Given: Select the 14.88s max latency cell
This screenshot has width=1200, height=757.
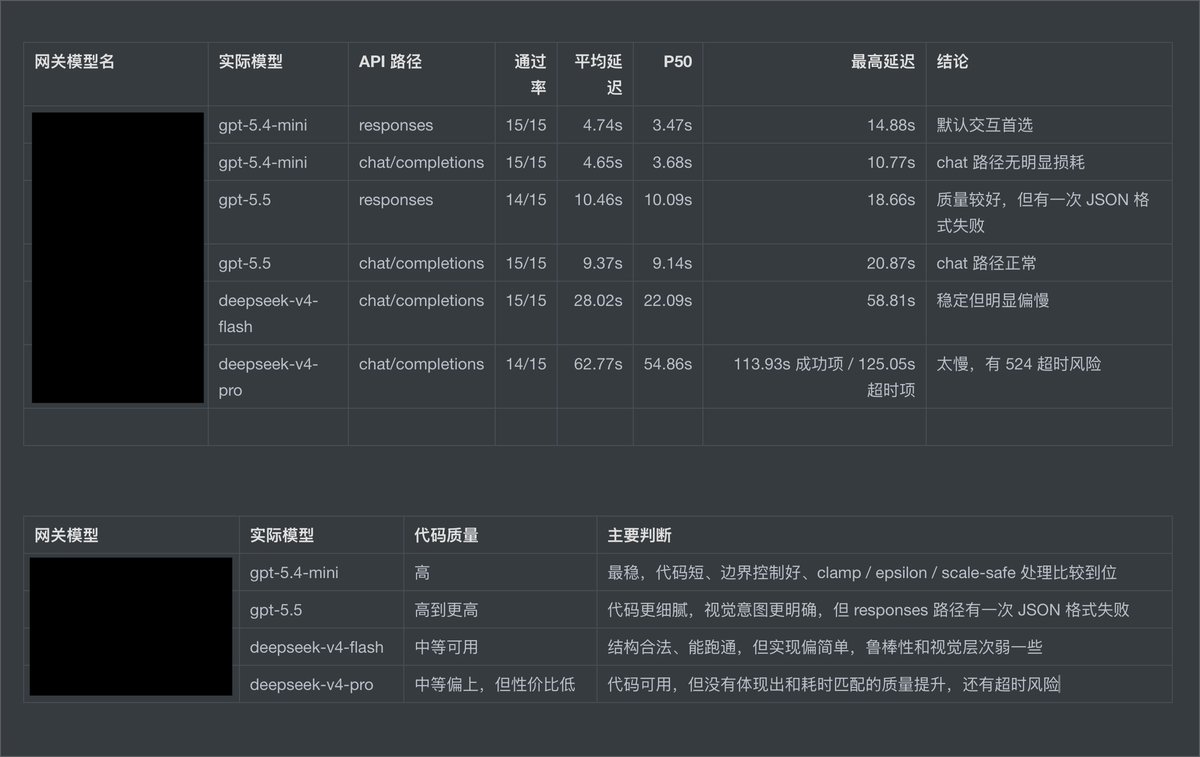Looking at the screenshot, I should [x=891, y=125].
